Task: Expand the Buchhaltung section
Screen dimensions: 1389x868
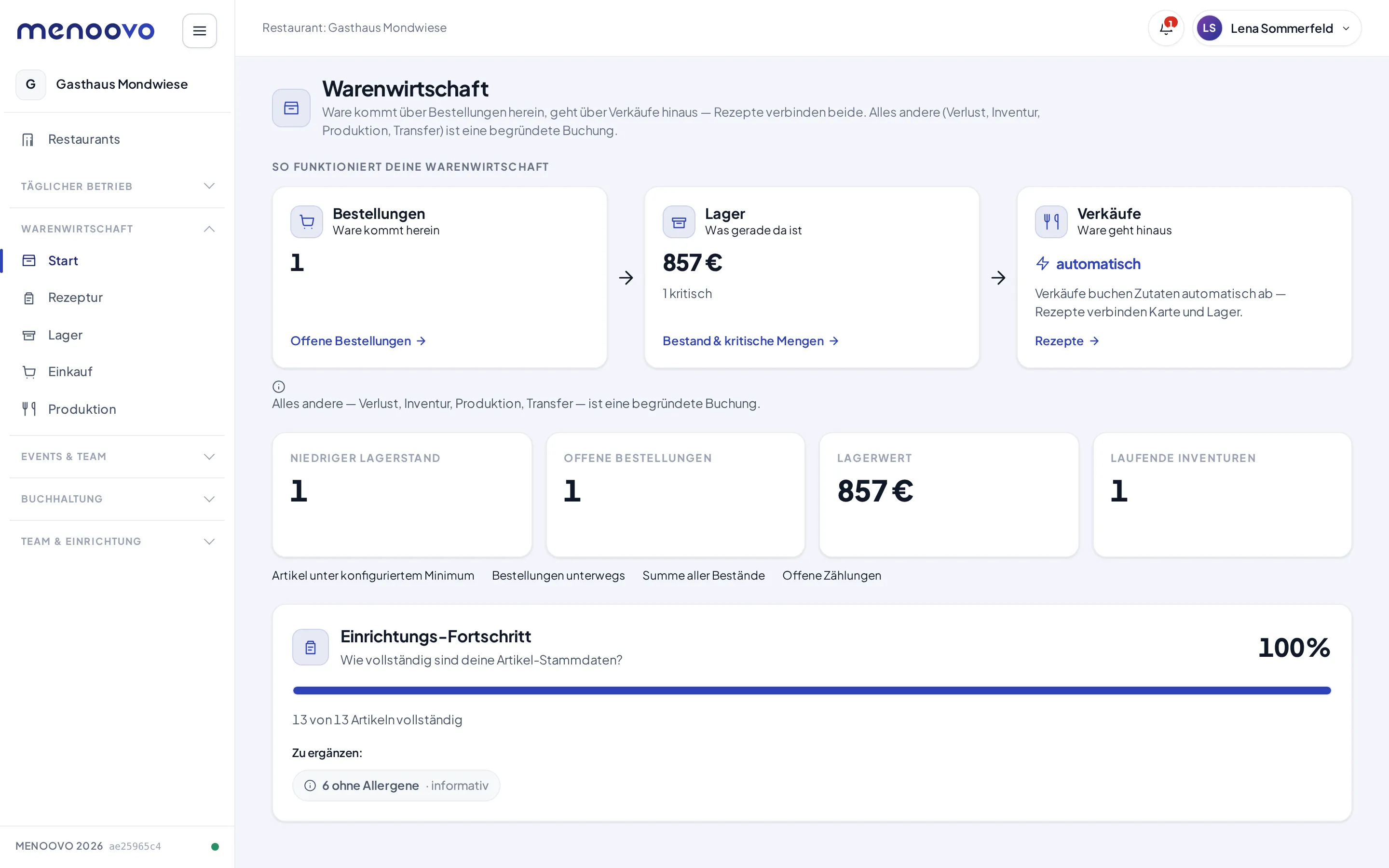Action: point(117,499)
